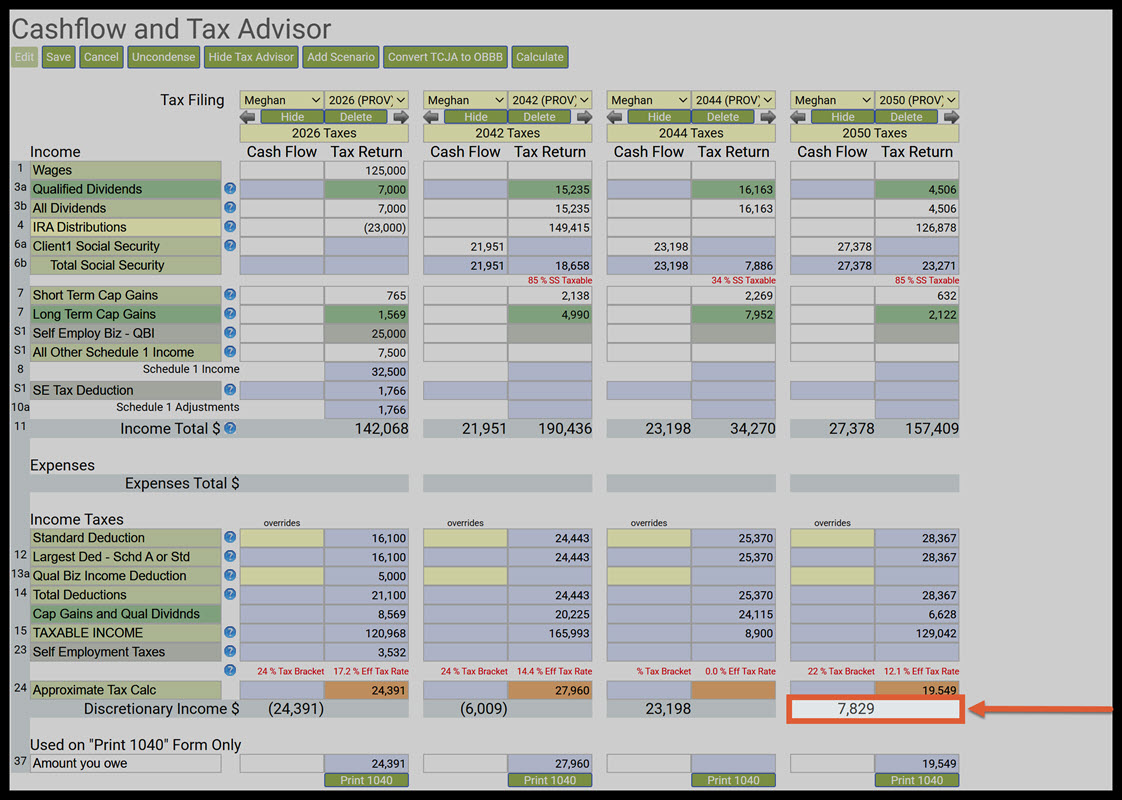Click Convert TCJA to OBBB button
Image resolution: width=1122 pixels, height=800 pixels.
pyautogui.click(x=445, y=57)
